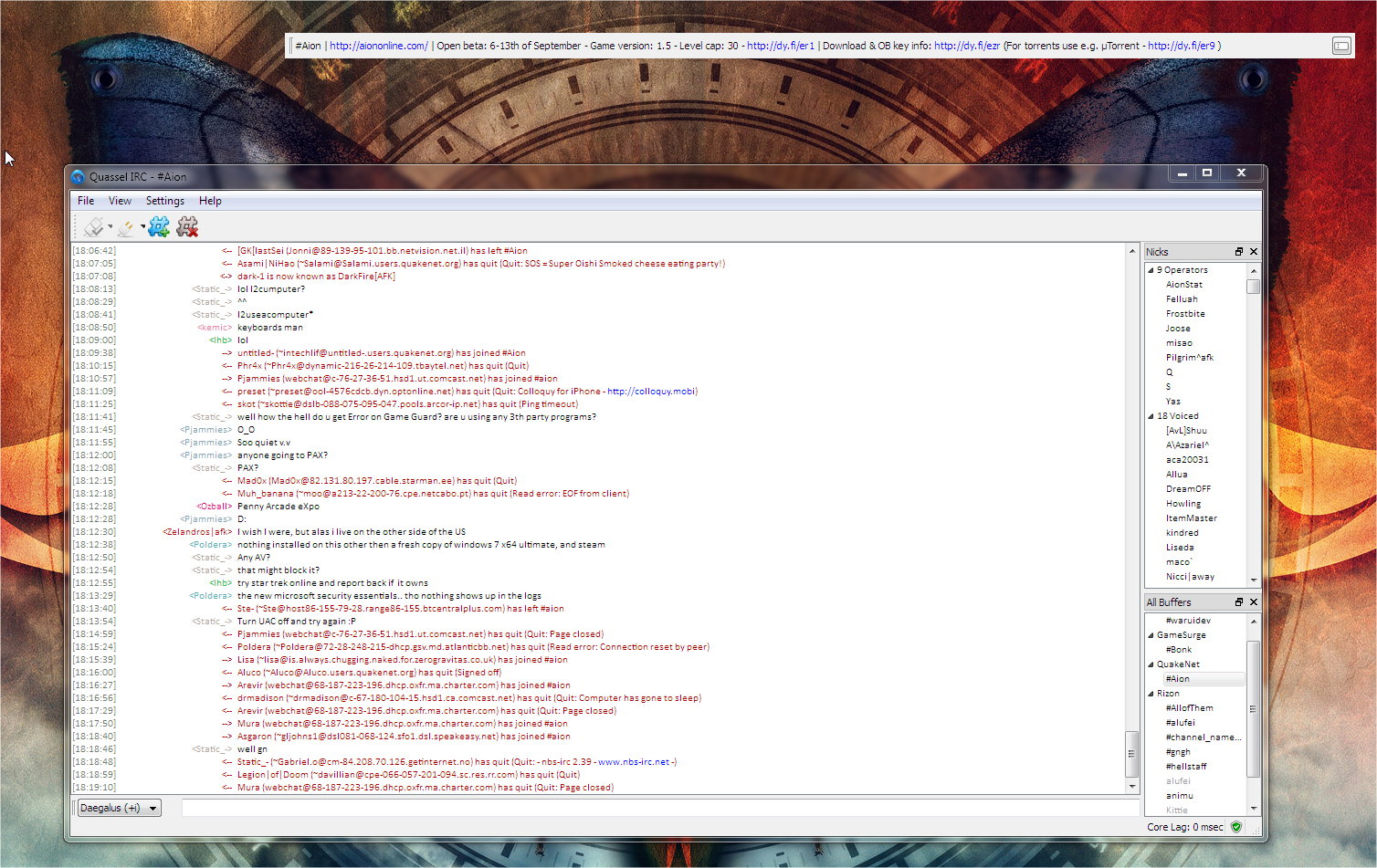This screenshot has width=1377, height=868.
Task: Click the green secure connection shield icon
Action: 1236,827
